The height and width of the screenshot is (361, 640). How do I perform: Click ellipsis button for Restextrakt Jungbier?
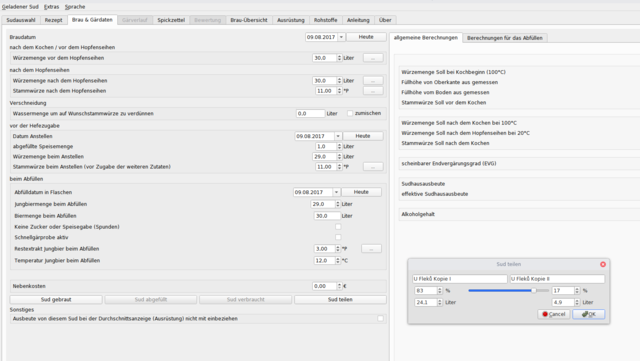coord(371,249)
